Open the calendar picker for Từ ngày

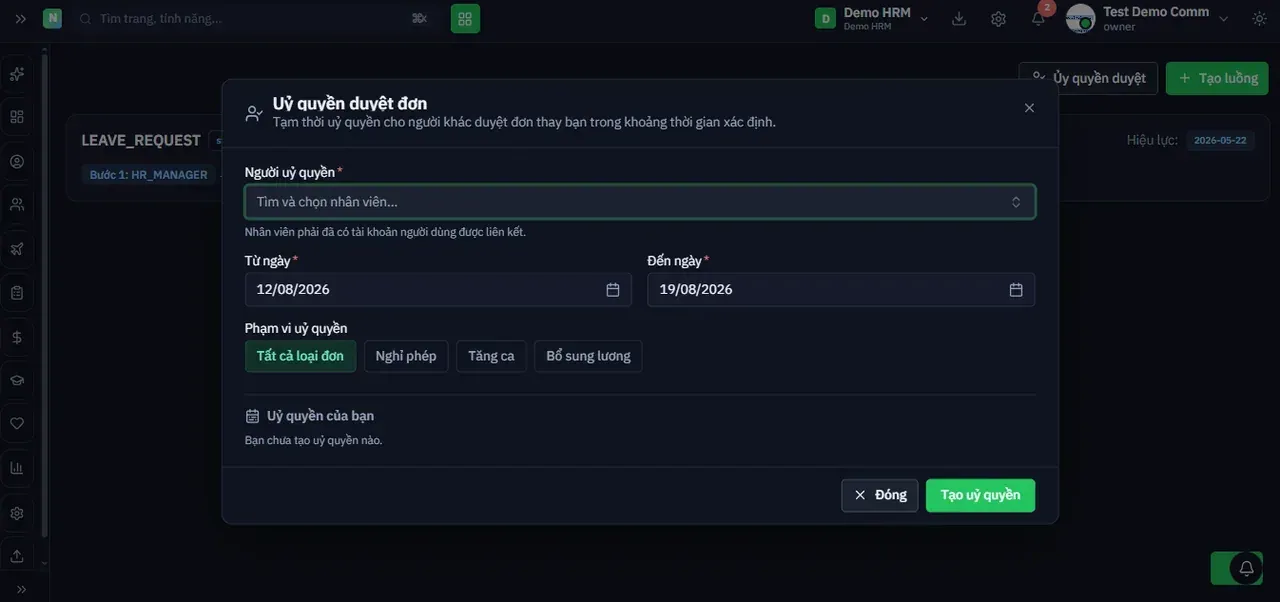(x=613, y=290)
